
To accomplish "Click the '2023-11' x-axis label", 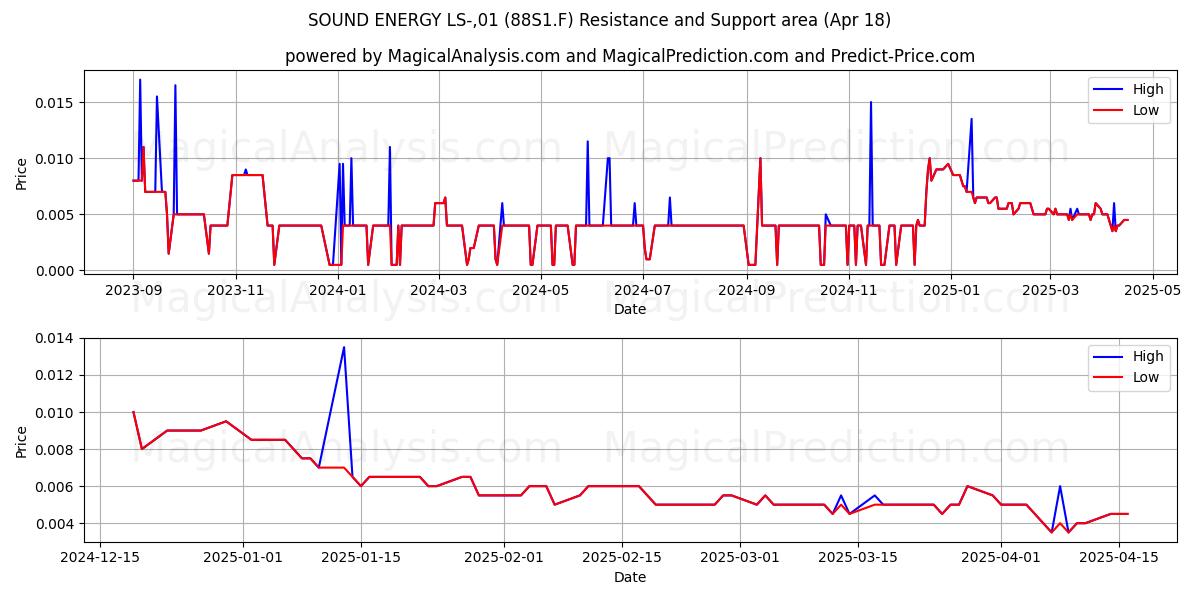I will [236, 291].
